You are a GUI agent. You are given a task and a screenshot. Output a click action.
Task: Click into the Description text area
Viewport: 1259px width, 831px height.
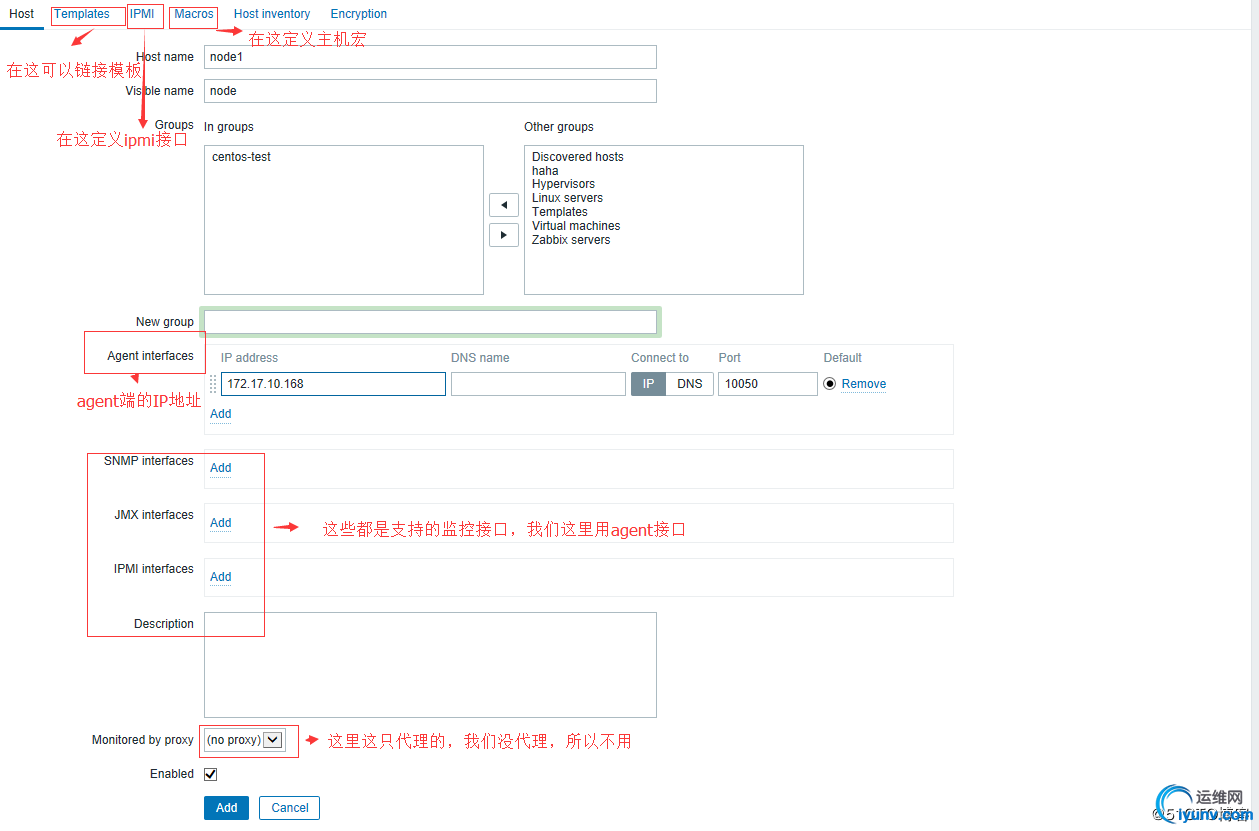pyautogui.click(x=430, y=665)
